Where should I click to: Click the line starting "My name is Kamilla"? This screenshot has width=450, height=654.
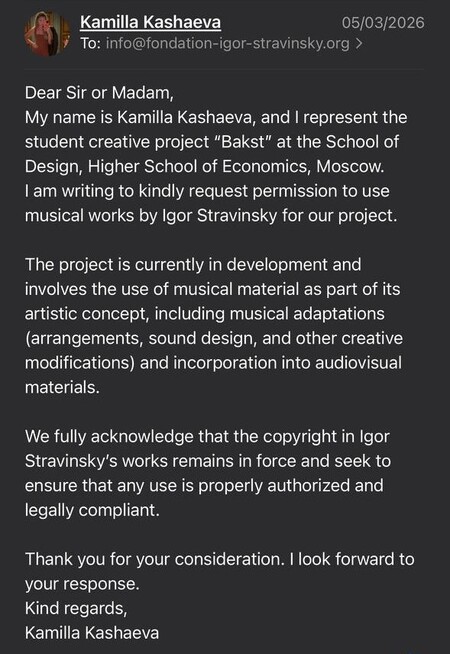pyautogui.click(x=216, y=117)
